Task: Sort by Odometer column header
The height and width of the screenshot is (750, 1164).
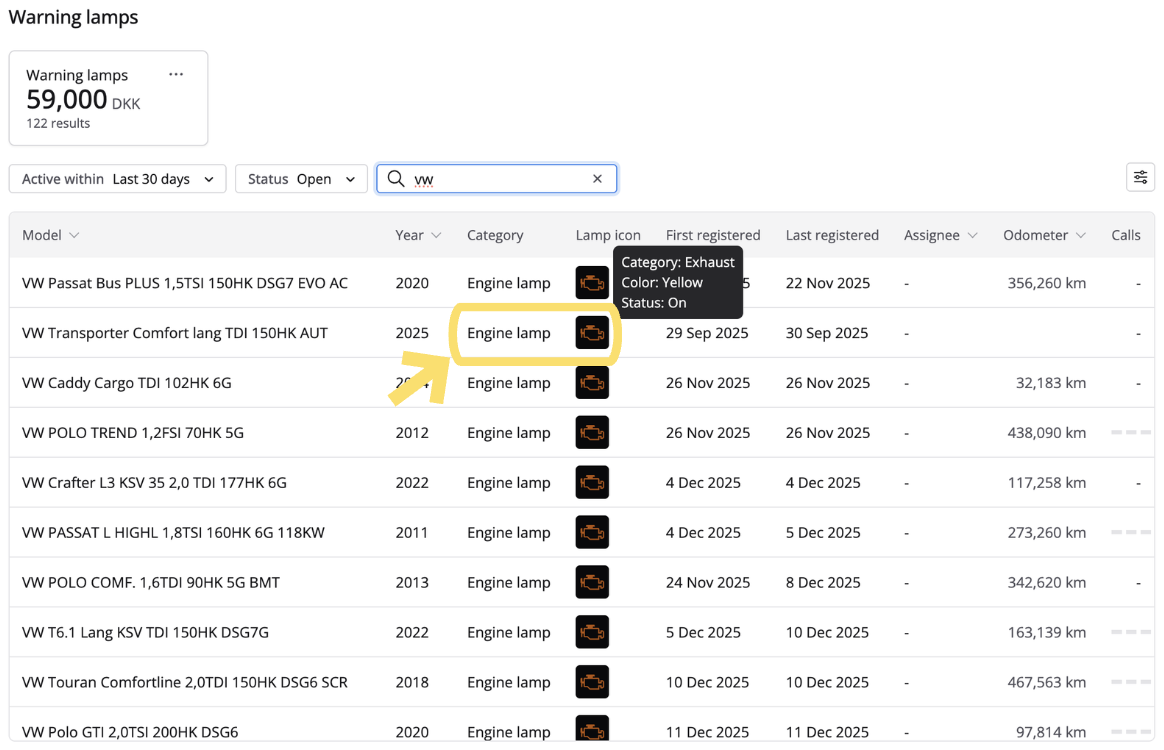Action: tap(1044, 235)
